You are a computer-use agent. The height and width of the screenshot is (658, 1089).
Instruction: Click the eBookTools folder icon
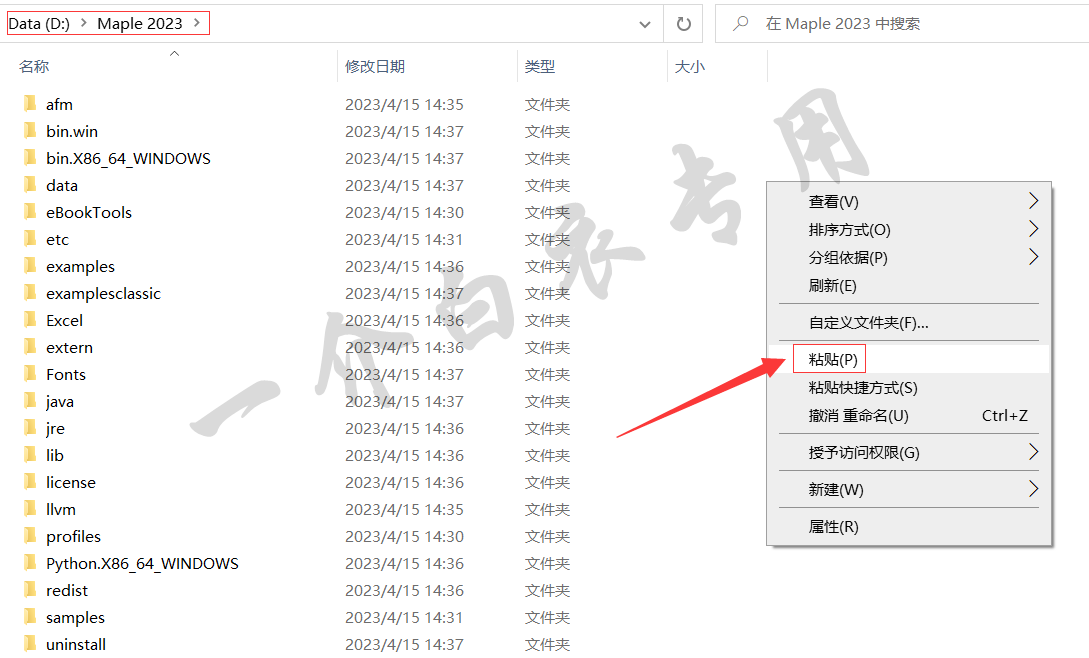click(30, 213)
